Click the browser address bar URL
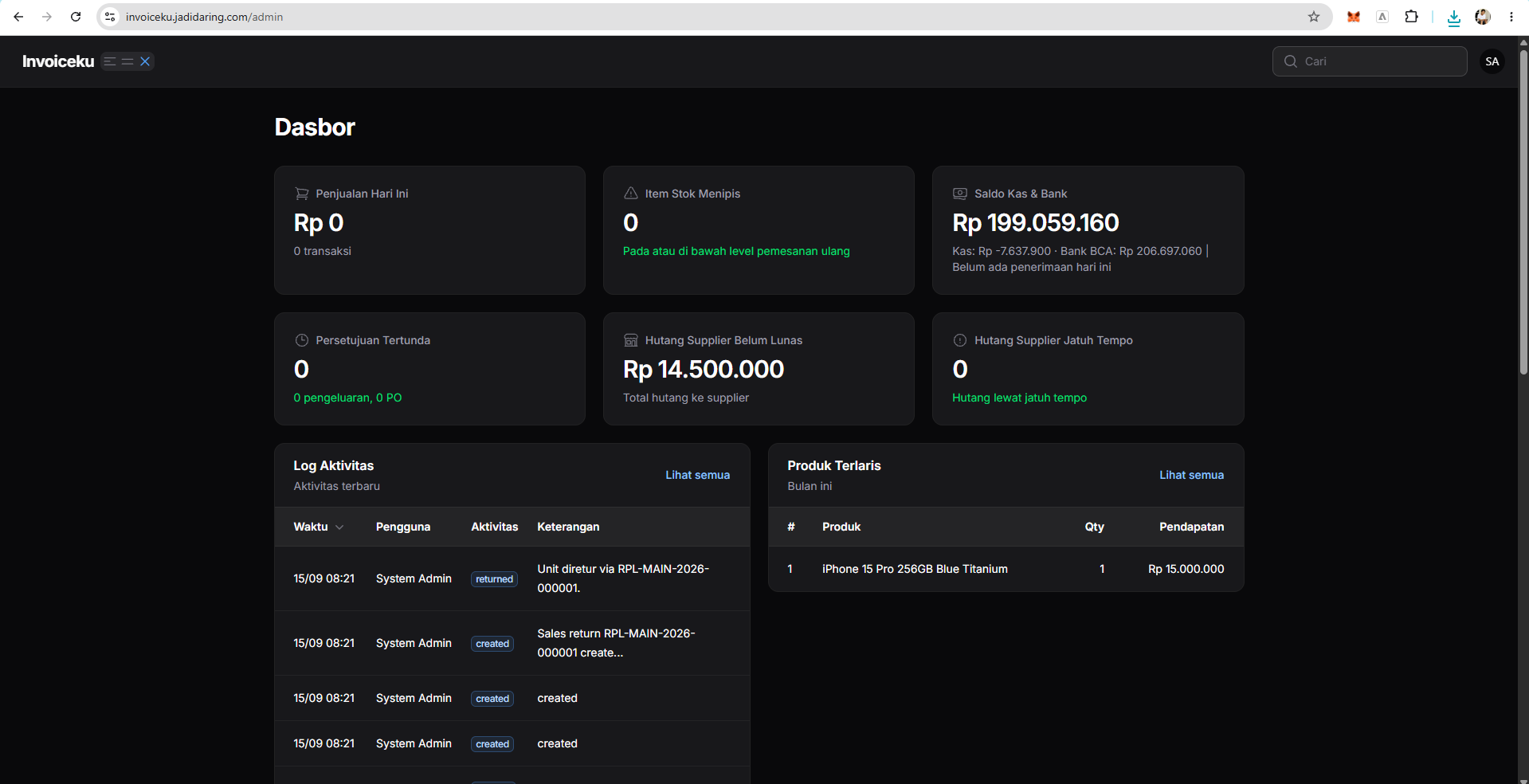Viewport: 1529px width, 784px height. 204,17
